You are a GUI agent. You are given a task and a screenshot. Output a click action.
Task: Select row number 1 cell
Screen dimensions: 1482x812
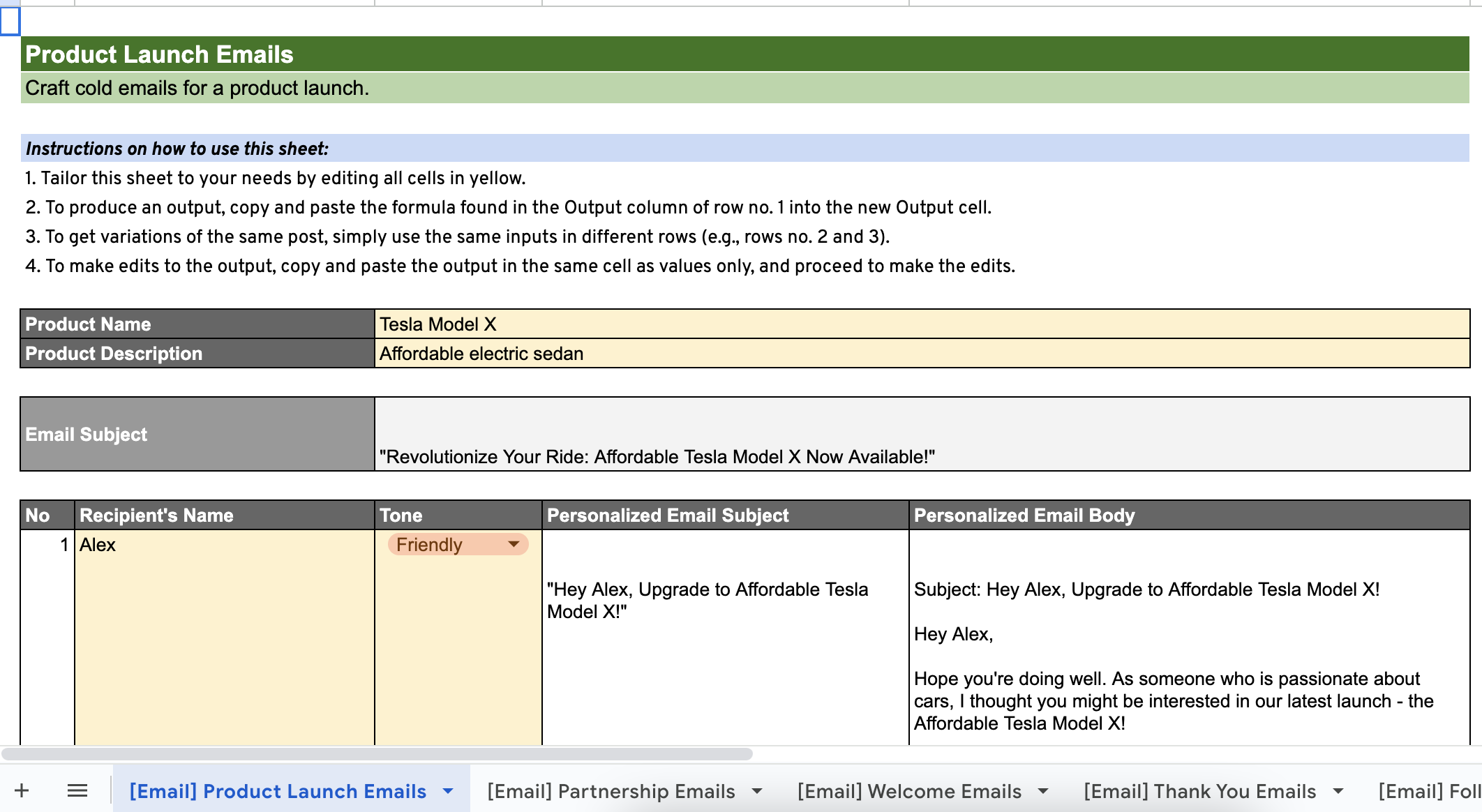click(47, 638)
